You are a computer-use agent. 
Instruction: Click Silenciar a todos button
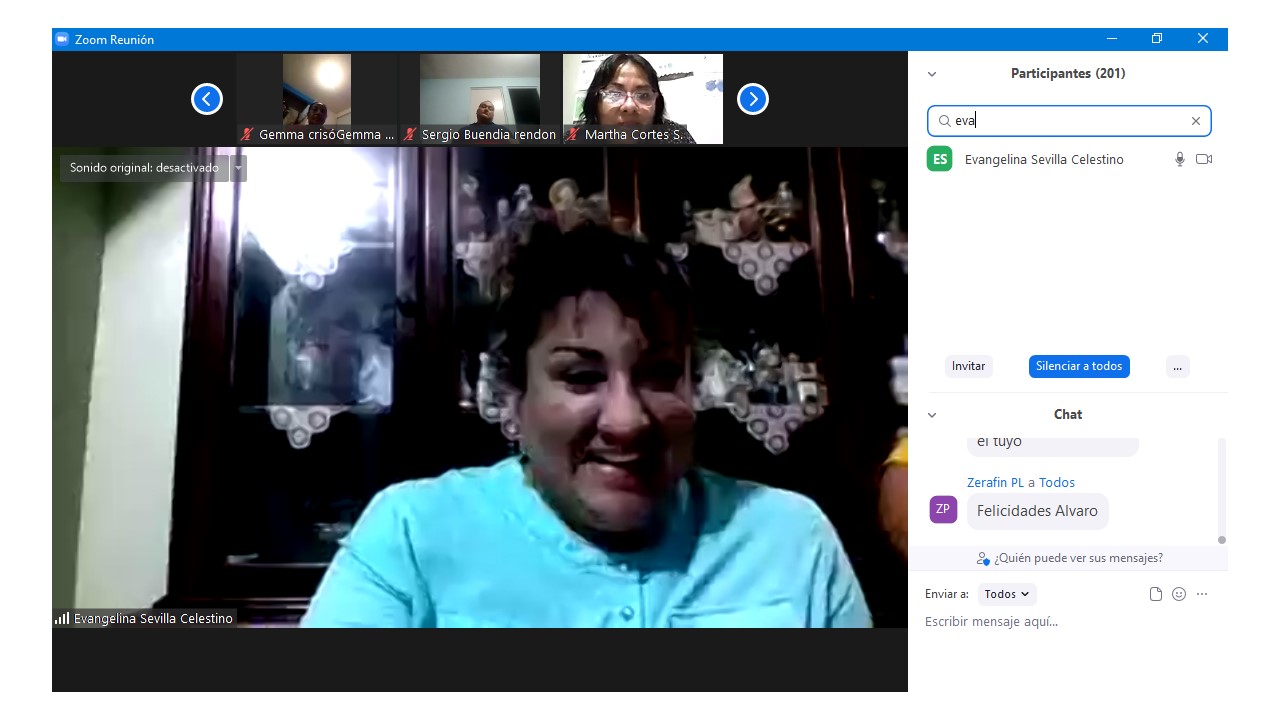[x=1079, y=366]
